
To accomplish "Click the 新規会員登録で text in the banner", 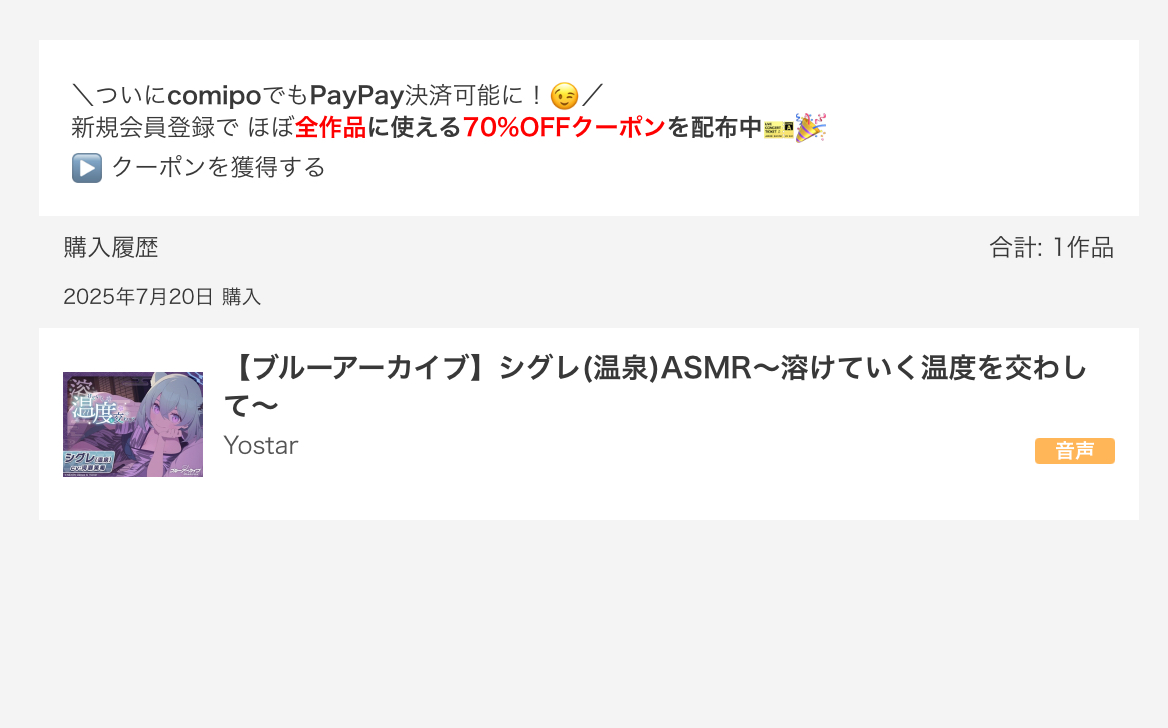I will point(155,127).
